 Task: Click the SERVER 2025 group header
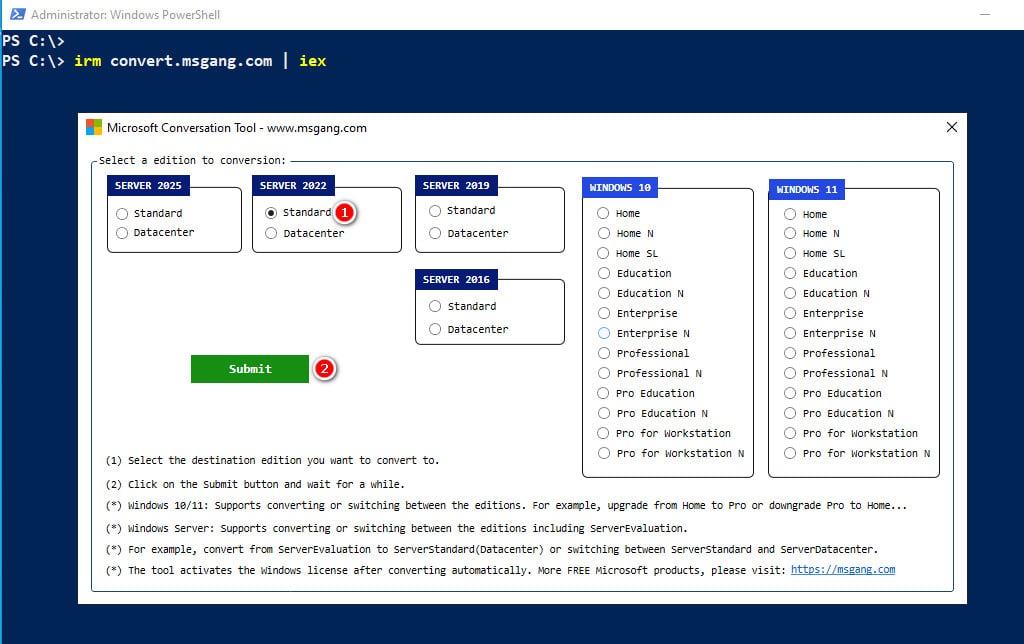click(x=148, y=185)
